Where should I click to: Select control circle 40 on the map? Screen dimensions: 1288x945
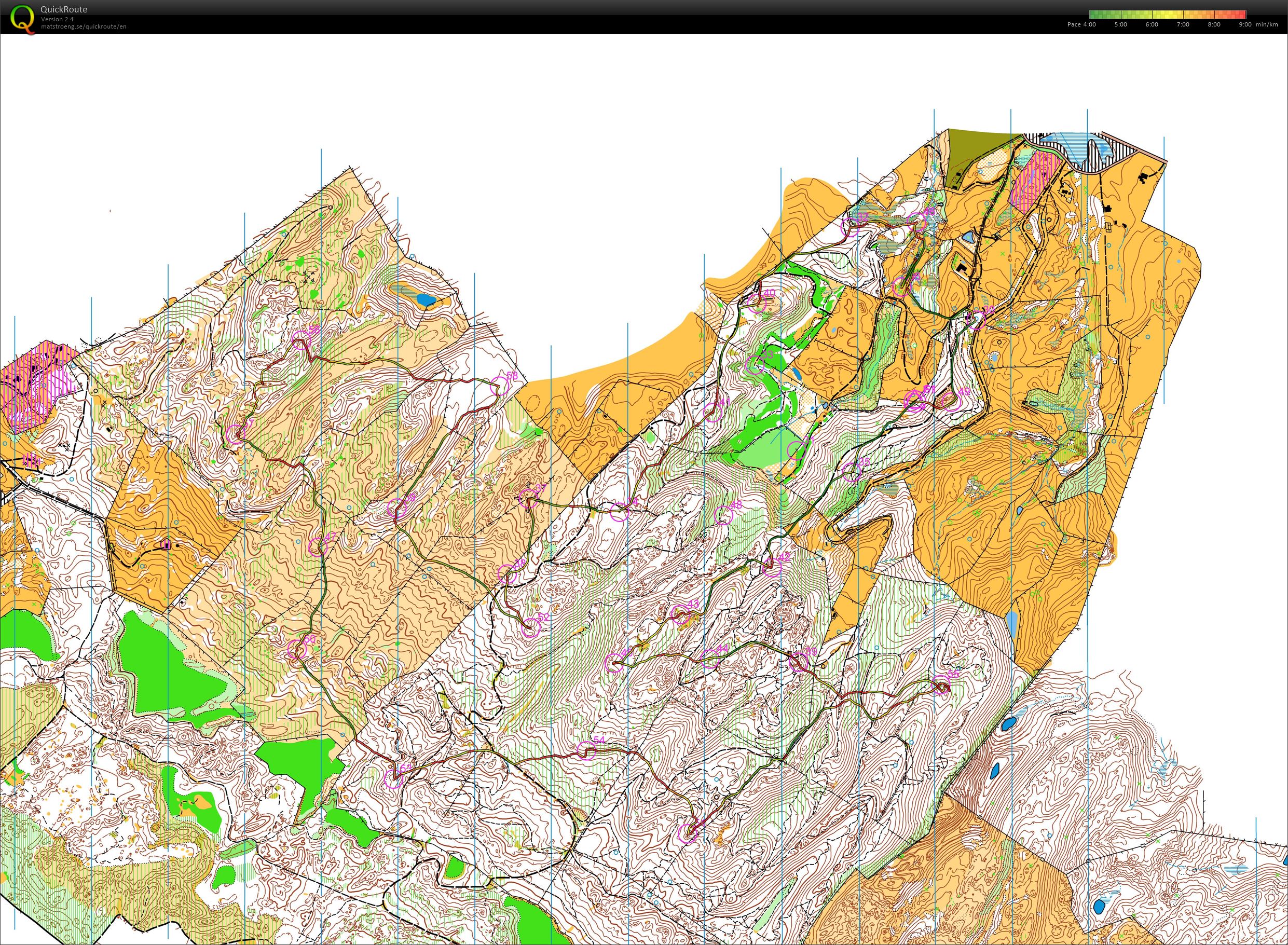point(757,303)
